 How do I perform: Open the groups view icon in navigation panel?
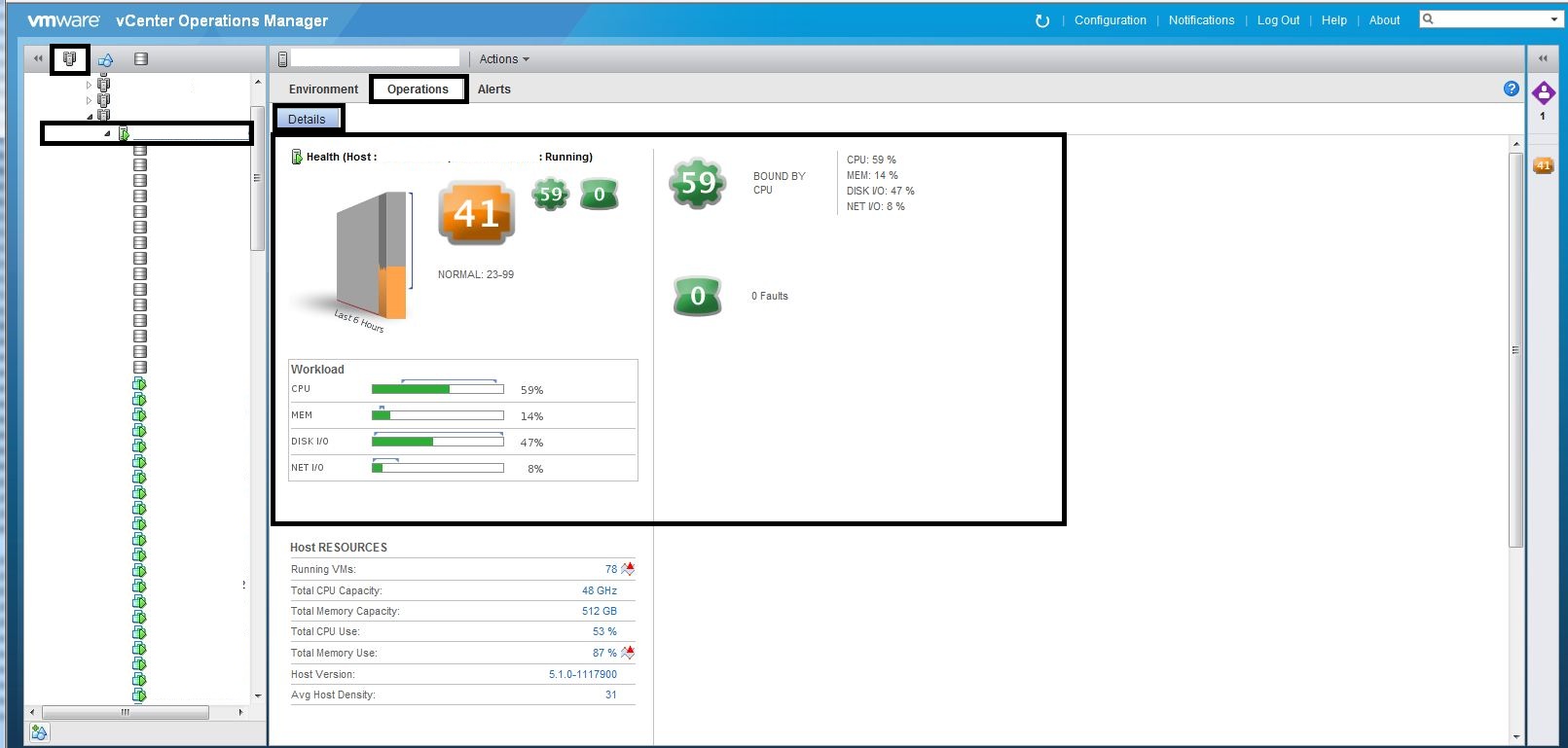click(x=106, y=59)
